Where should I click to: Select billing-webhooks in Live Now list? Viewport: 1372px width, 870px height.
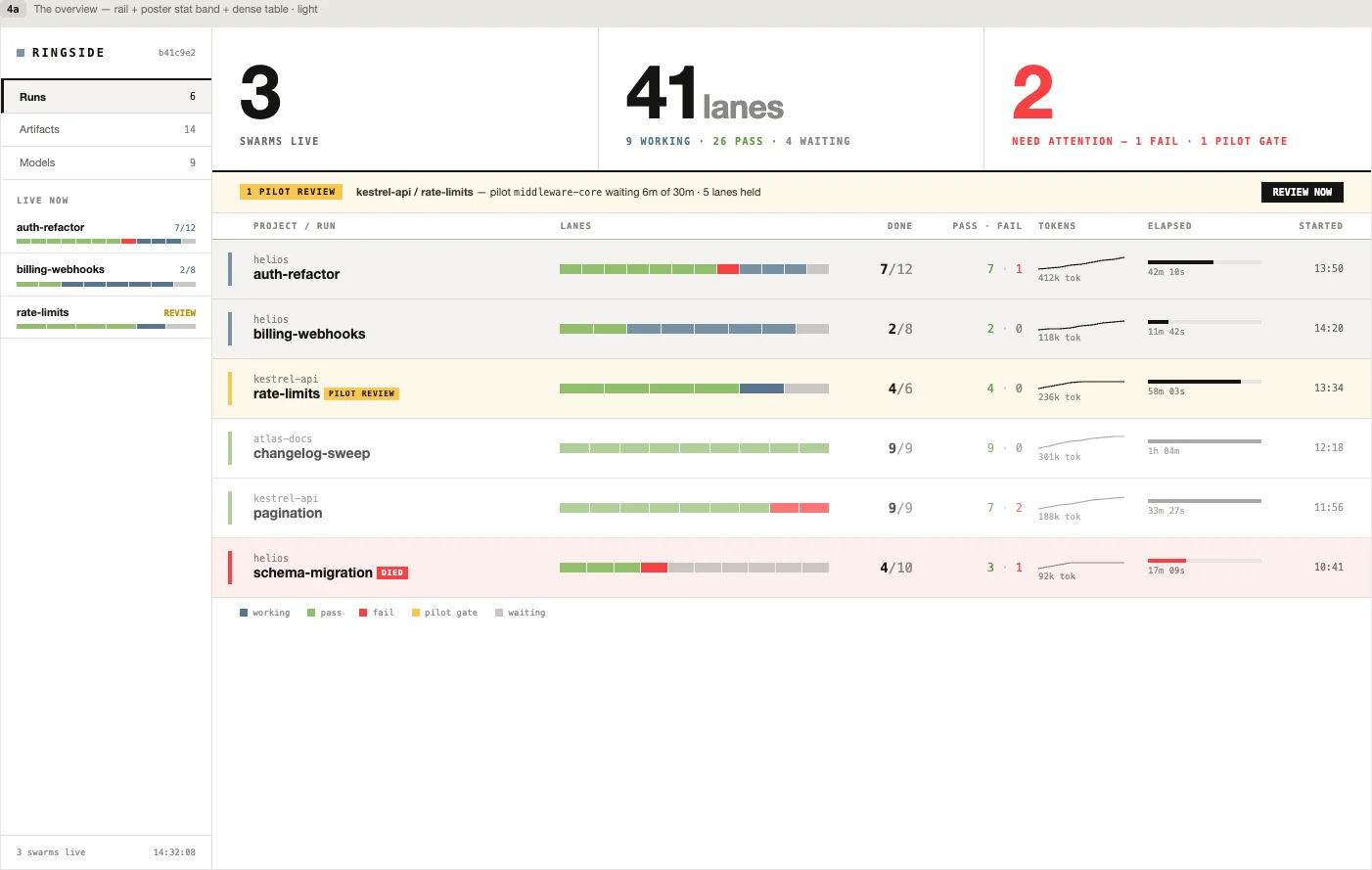(x=107, y=275)
